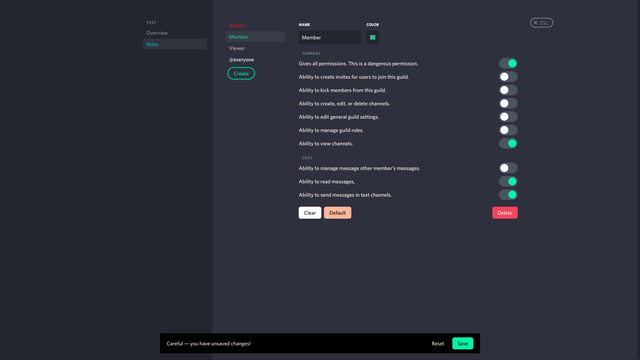Click the GENERAL section heading
The width and height of the screenshot is (640, 360).
click(311, 53)
